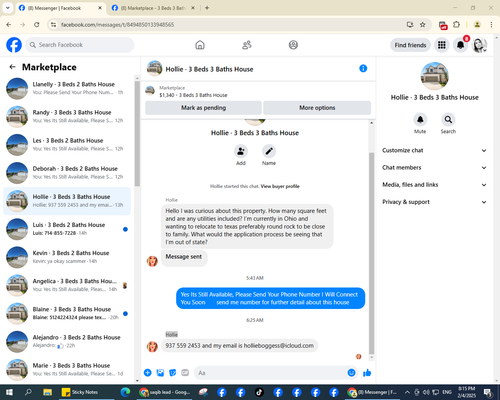Show hidden system tray icons
The image size is (500, 400).
pos(407,392)
